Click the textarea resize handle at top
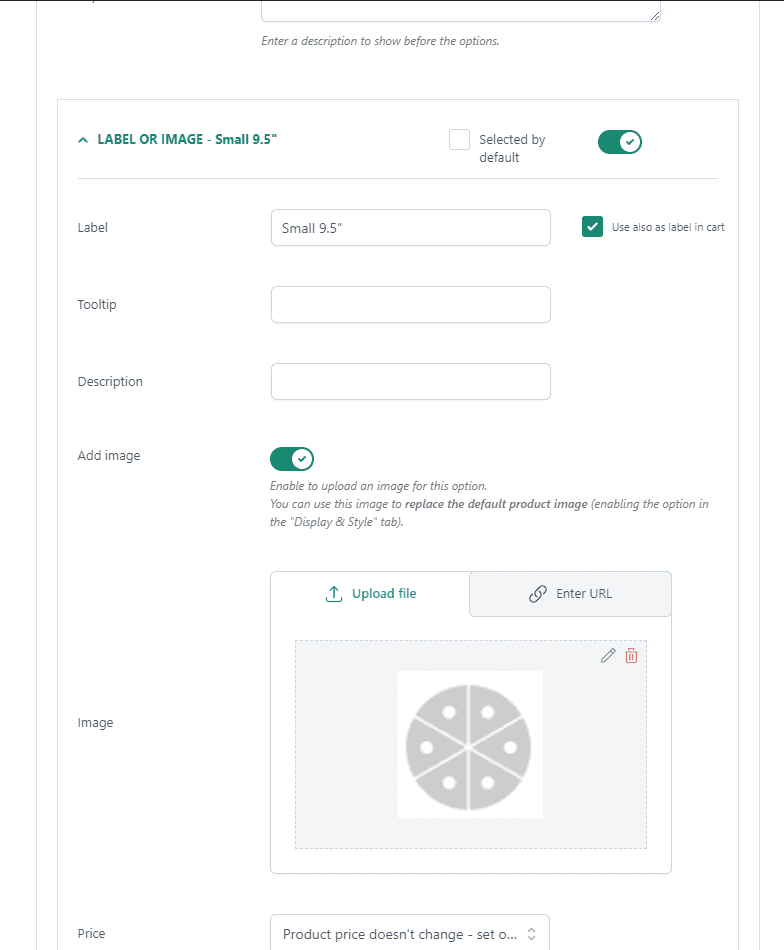 [x=655, y=16]
